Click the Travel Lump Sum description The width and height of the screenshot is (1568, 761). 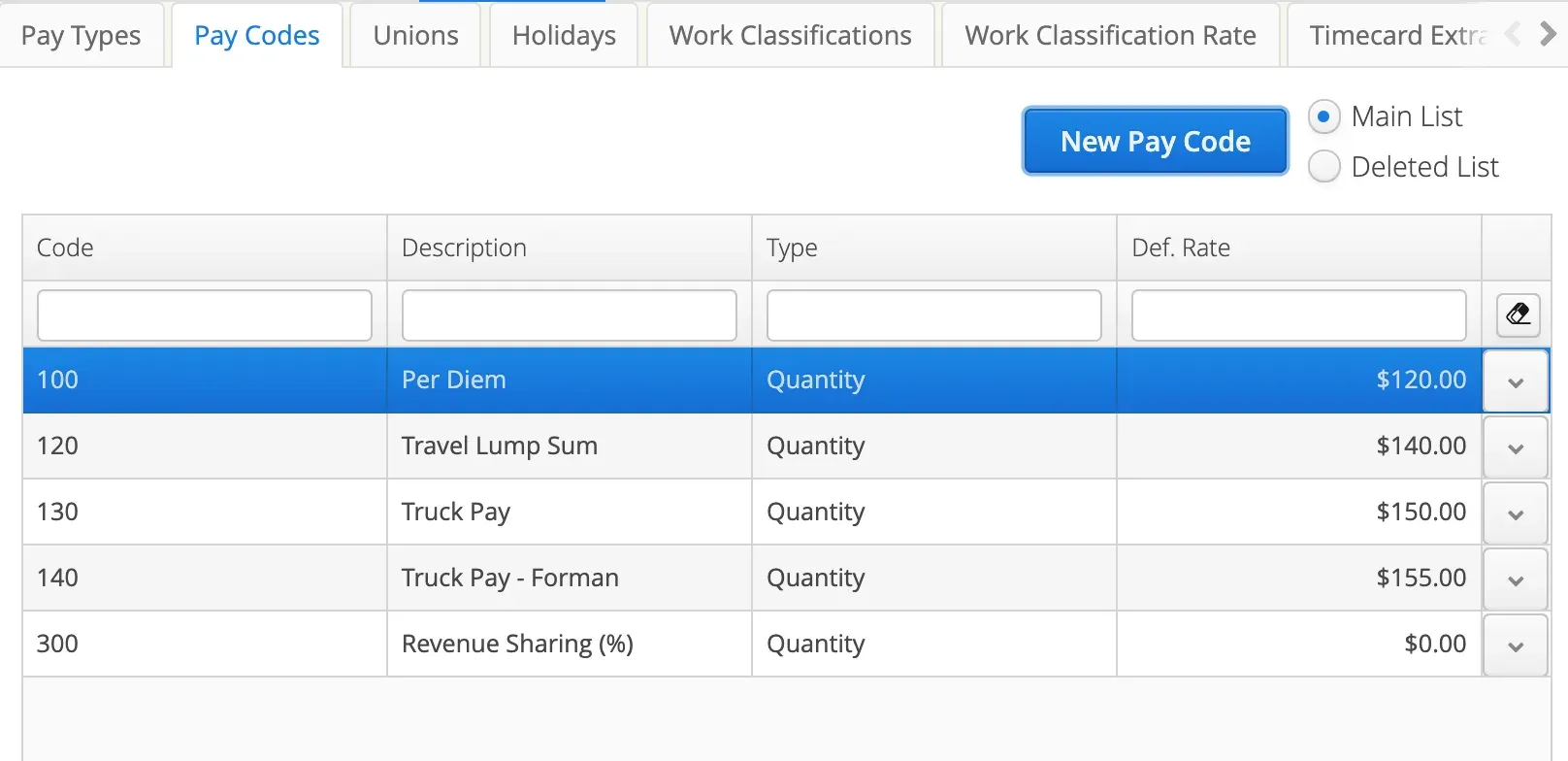click(x=570, y=447)
